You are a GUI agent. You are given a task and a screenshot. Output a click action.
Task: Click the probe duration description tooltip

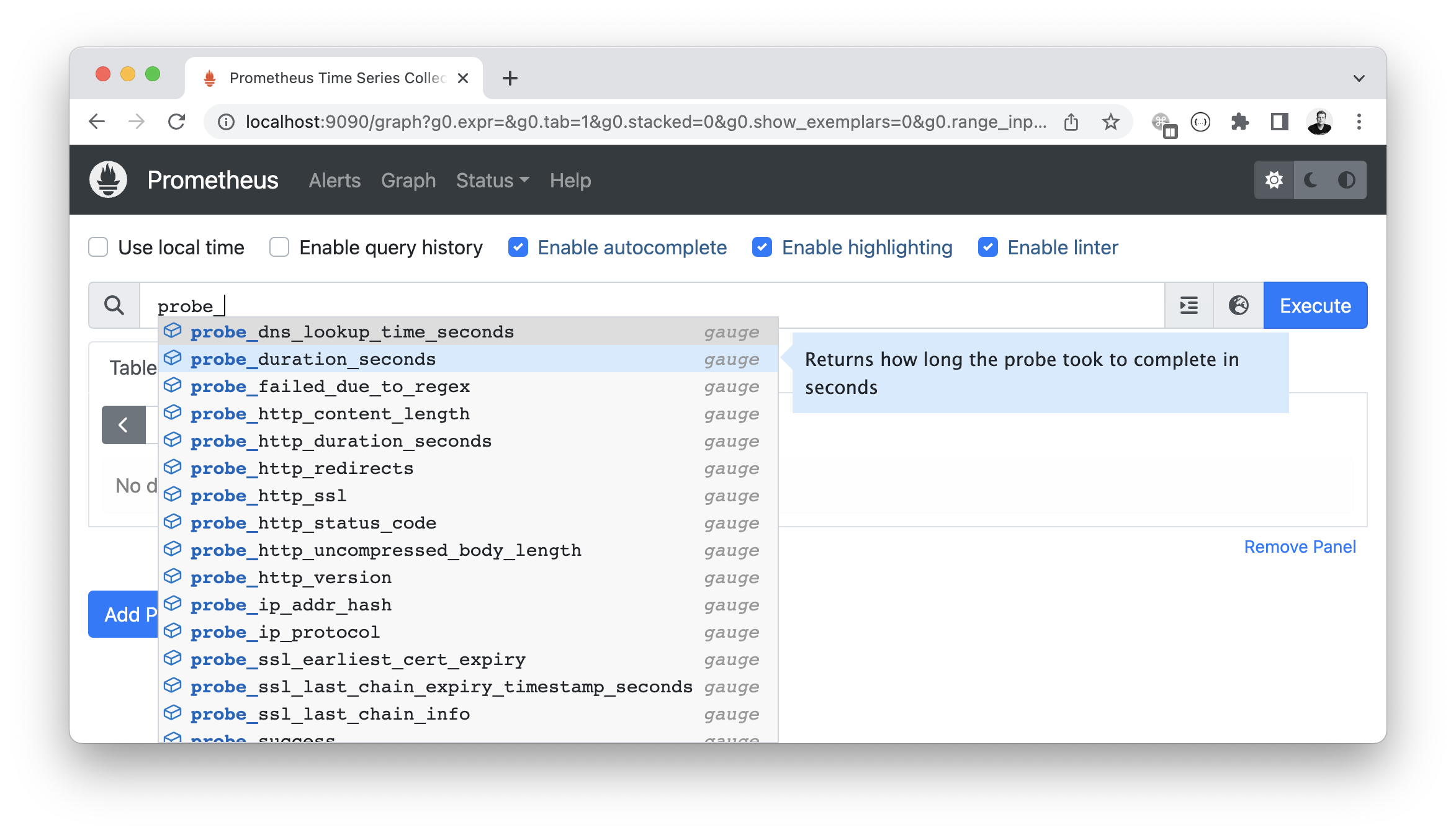(1041, 373)
